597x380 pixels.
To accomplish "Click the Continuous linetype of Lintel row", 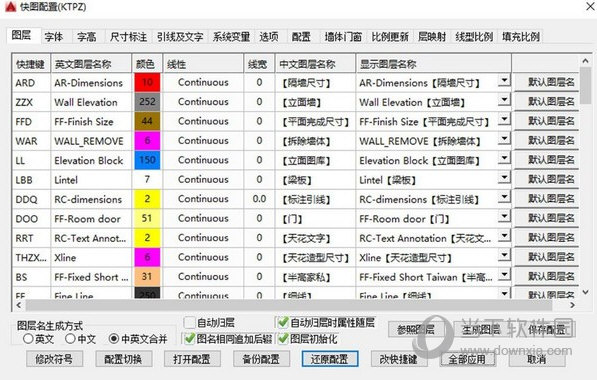I will point(203,179).
